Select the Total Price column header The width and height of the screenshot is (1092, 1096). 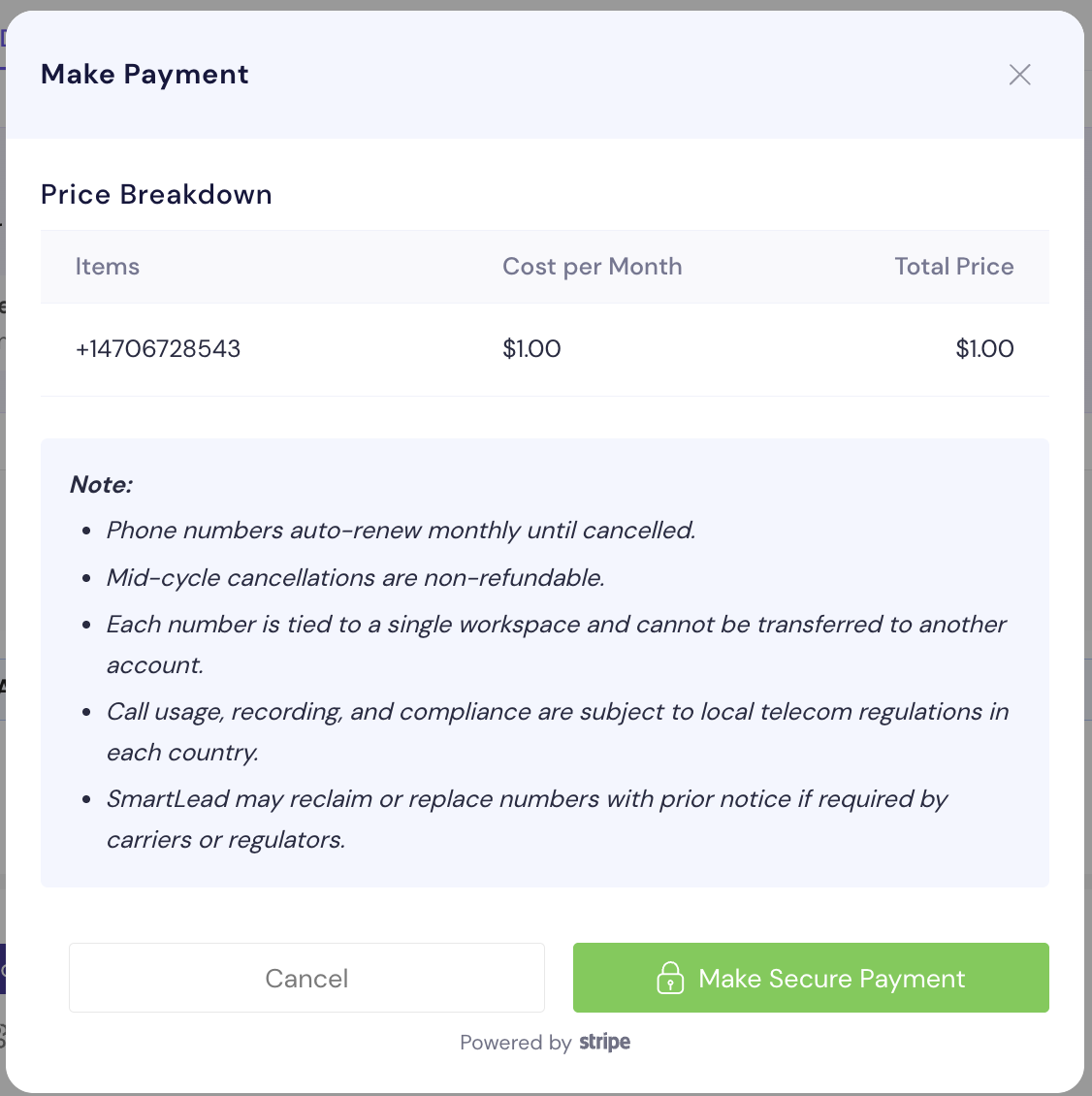tap(953, 267)
